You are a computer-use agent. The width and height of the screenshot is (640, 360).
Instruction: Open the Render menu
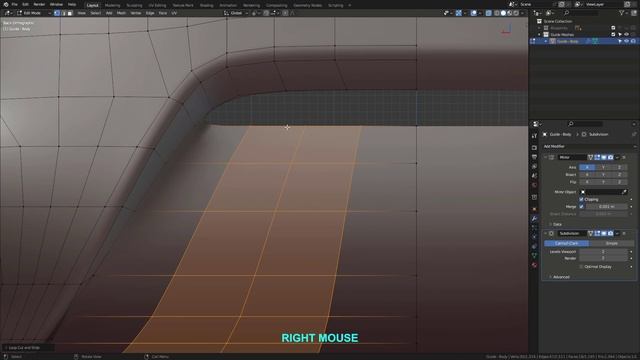click(x=39, y=4)
